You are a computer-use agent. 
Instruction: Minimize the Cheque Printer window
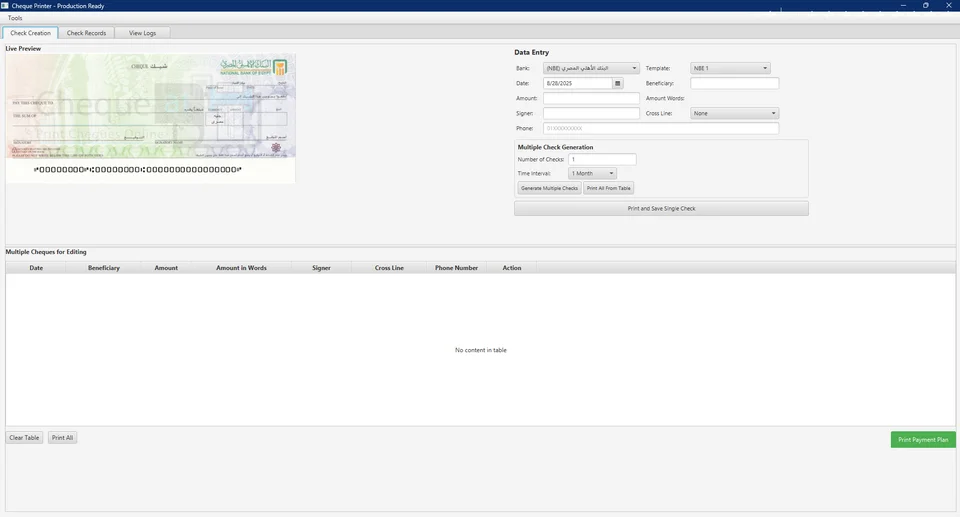(903, 6)
